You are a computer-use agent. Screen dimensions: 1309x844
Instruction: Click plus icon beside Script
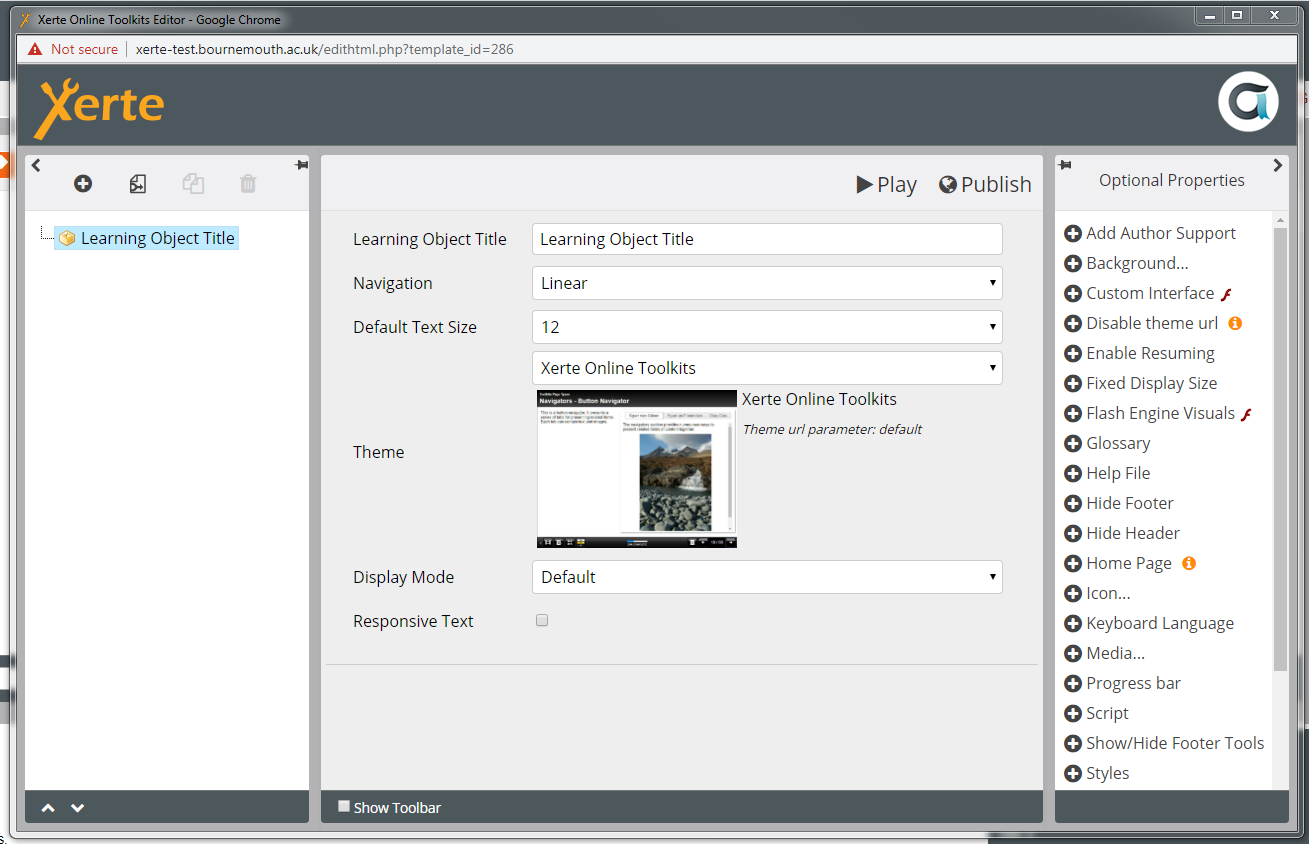[1073, 713]
